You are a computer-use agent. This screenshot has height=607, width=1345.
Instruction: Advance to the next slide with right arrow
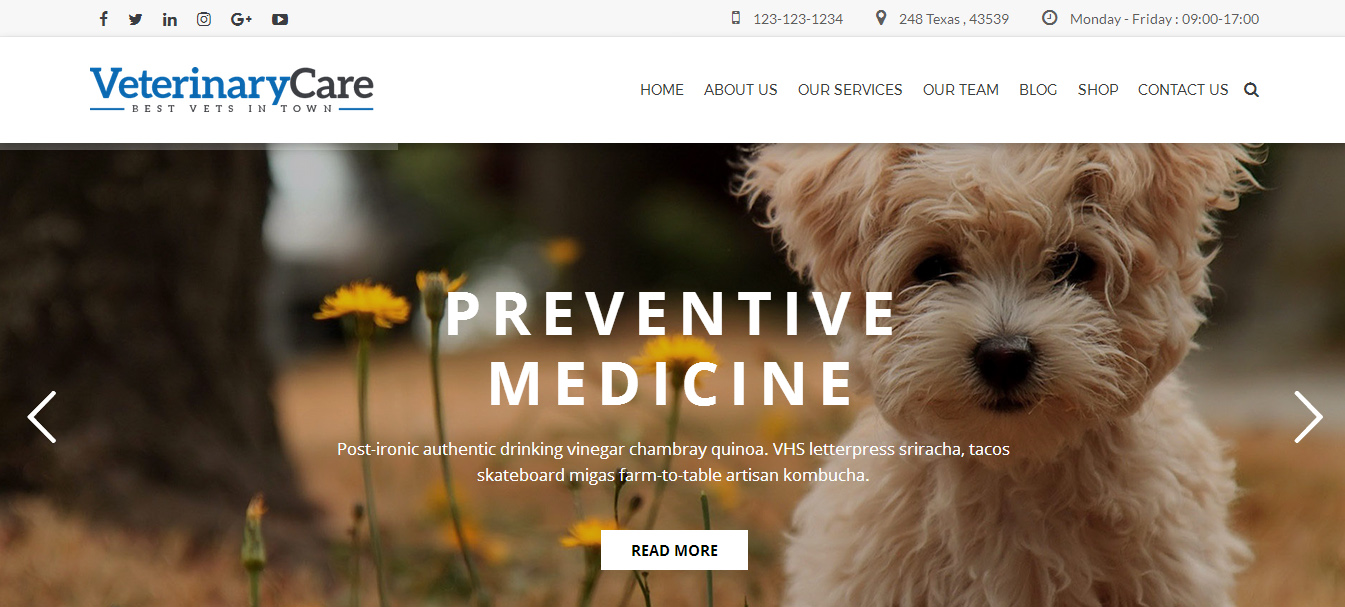[x=1308, y=416]
